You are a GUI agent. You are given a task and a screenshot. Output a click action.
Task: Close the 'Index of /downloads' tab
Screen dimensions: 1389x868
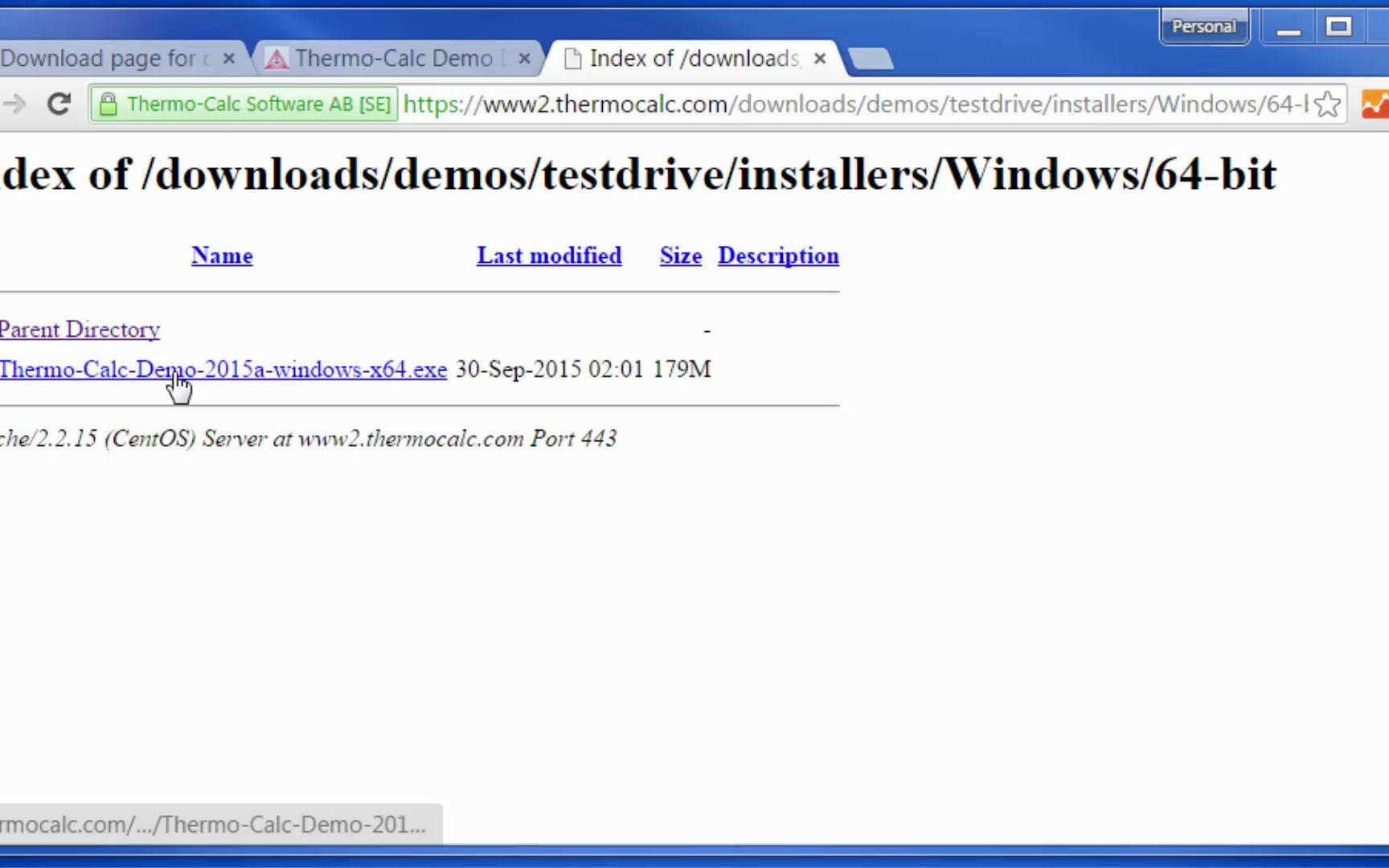pyautogui.click(x=820, y=59)
